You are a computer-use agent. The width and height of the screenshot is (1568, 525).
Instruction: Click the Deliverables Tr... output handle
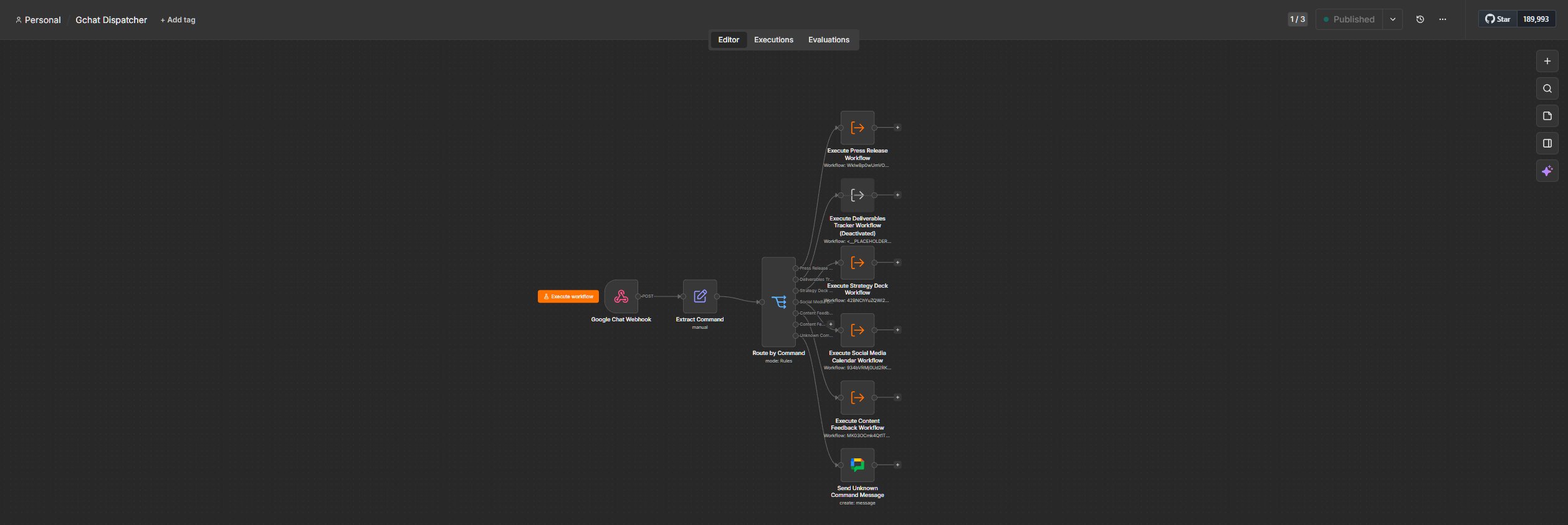pos(796,280)
